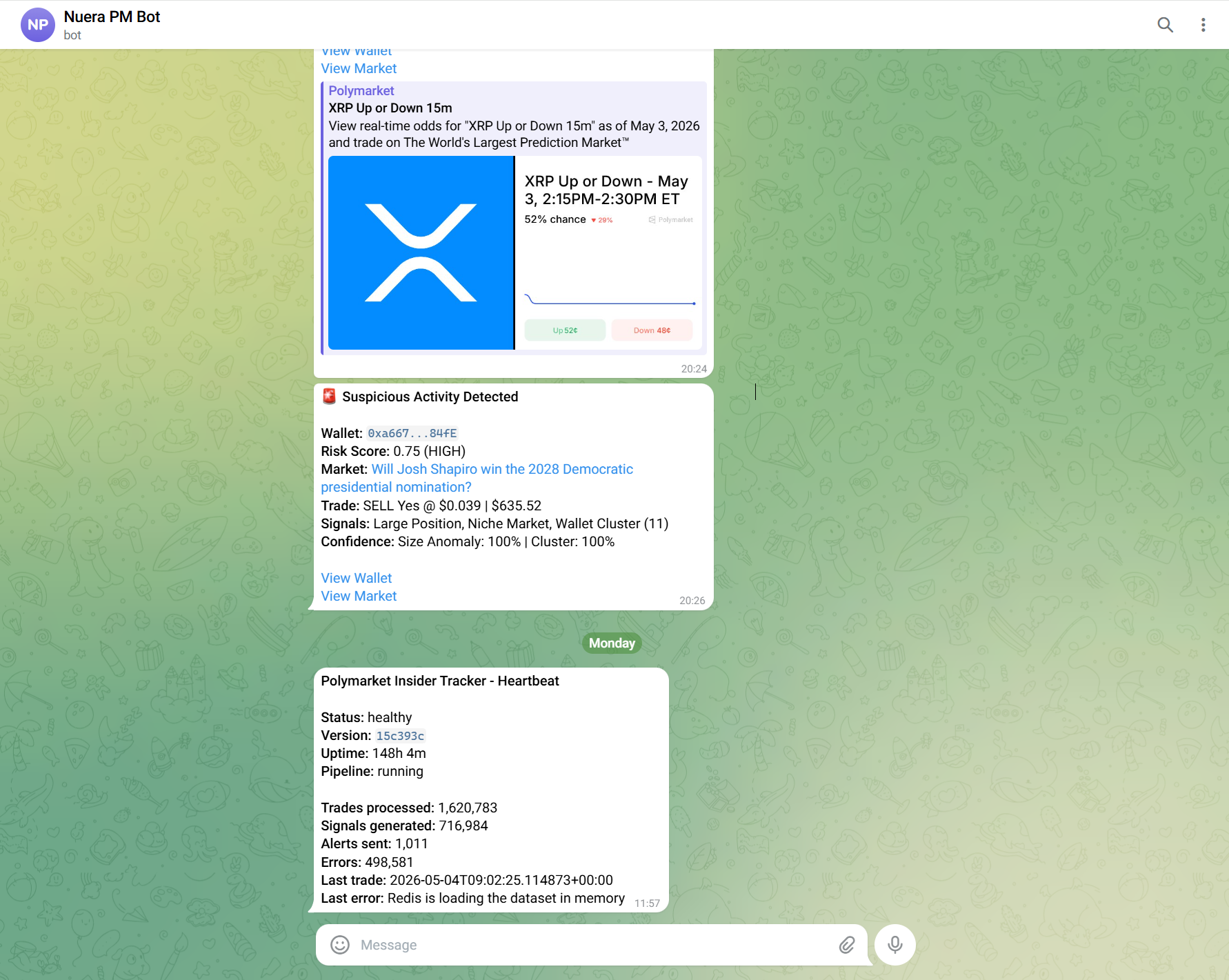Viewport: 1229px width, 980px height.
Task: Click the "Up 52¢" button in the preview
Action: [565, 330]
